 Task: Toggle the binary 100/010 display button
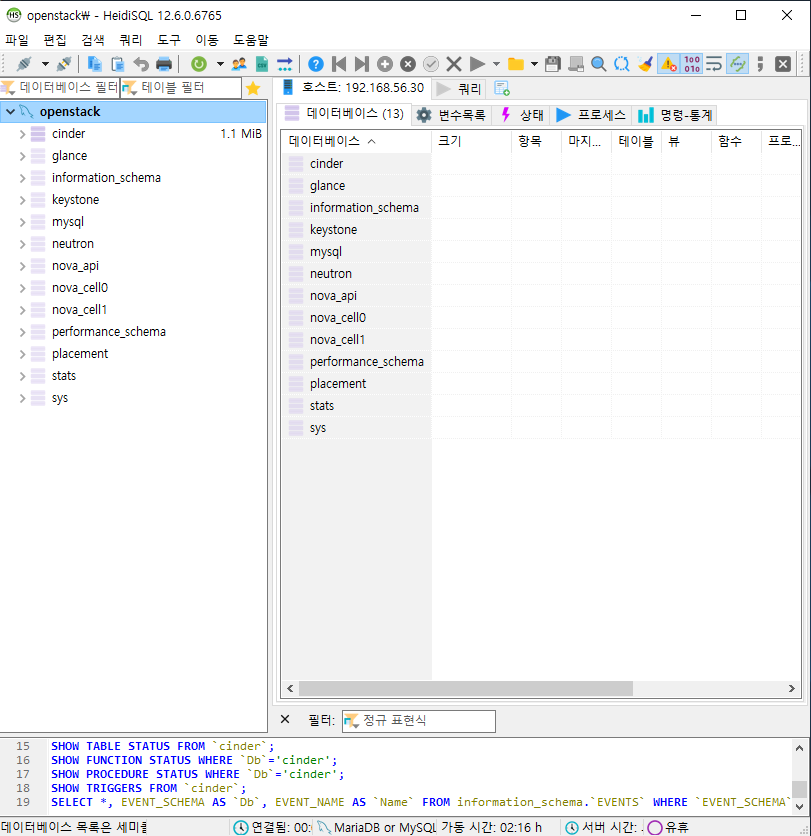(x=692, y=64)
